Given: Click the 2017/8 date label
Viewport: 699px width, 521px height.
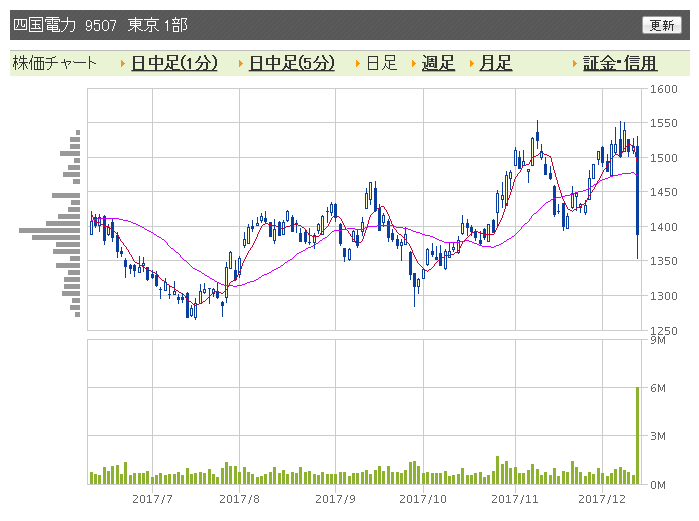Looking at the screenshot, I should tap(239, 499).
